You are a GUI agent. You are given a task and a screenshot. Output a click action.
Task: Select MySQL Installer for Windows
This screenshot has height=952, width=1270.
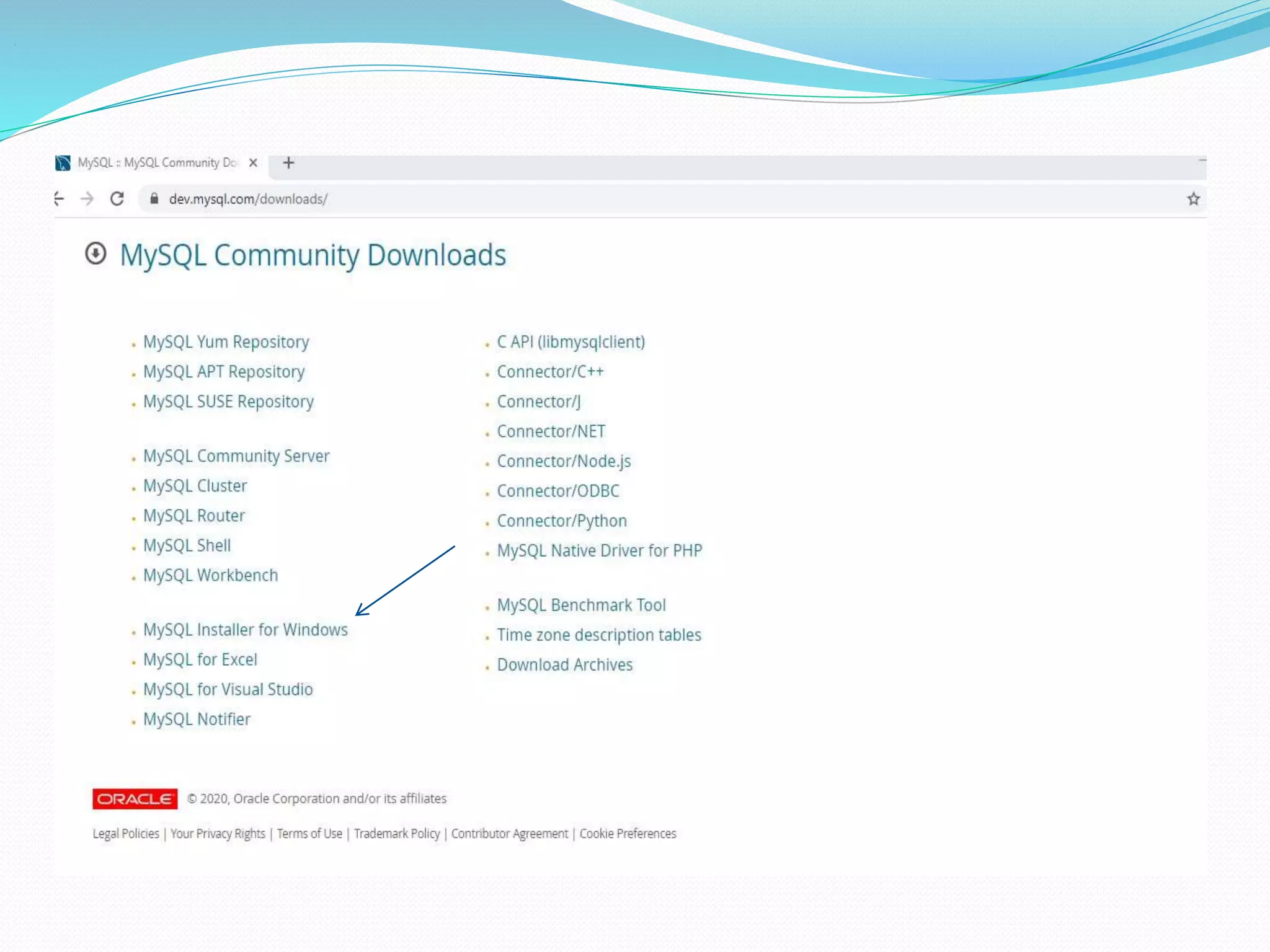point(246,630)
